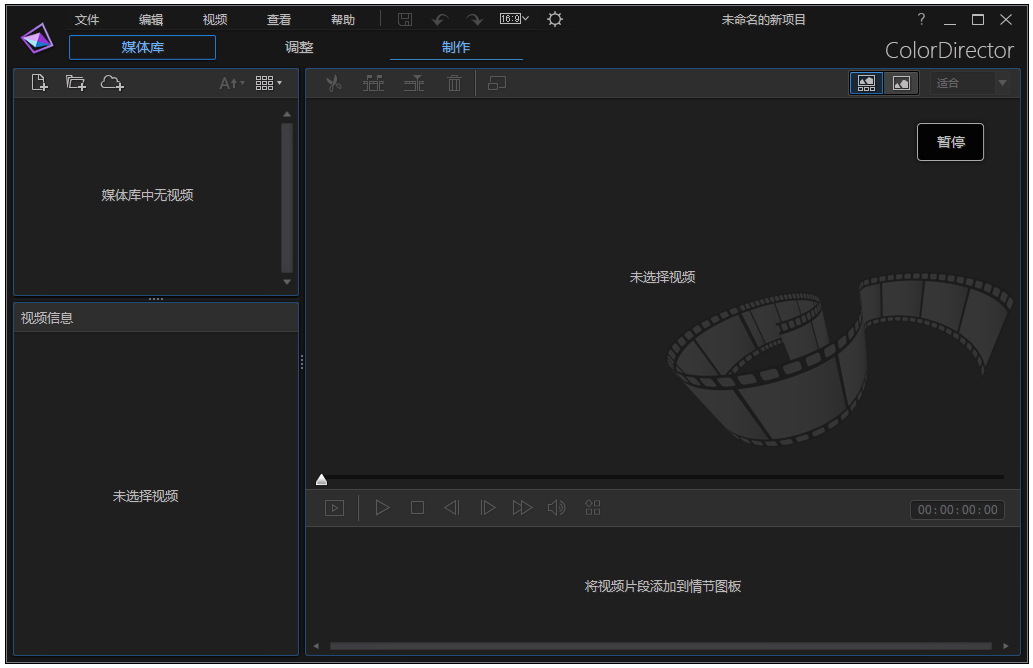
Task: Click the storyboard scrollbar left arrow
Action: [x=316, y=646]
